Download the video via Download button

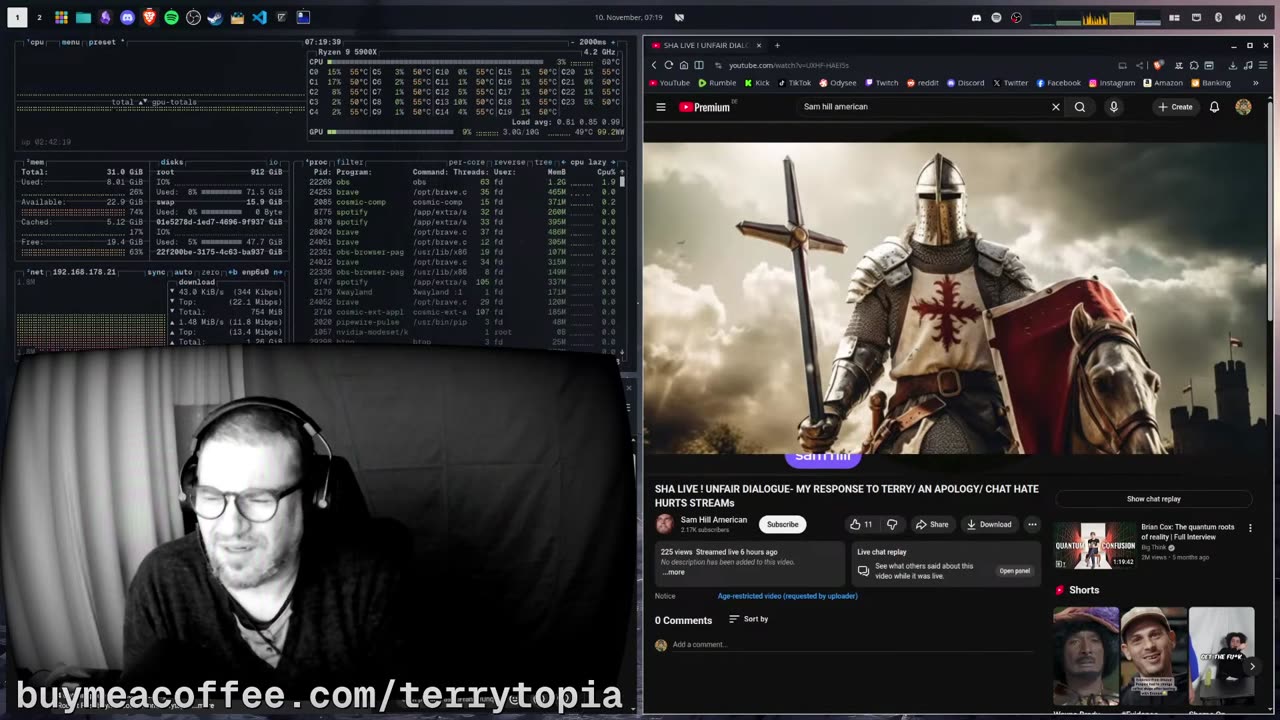click(x=989, y=524)
